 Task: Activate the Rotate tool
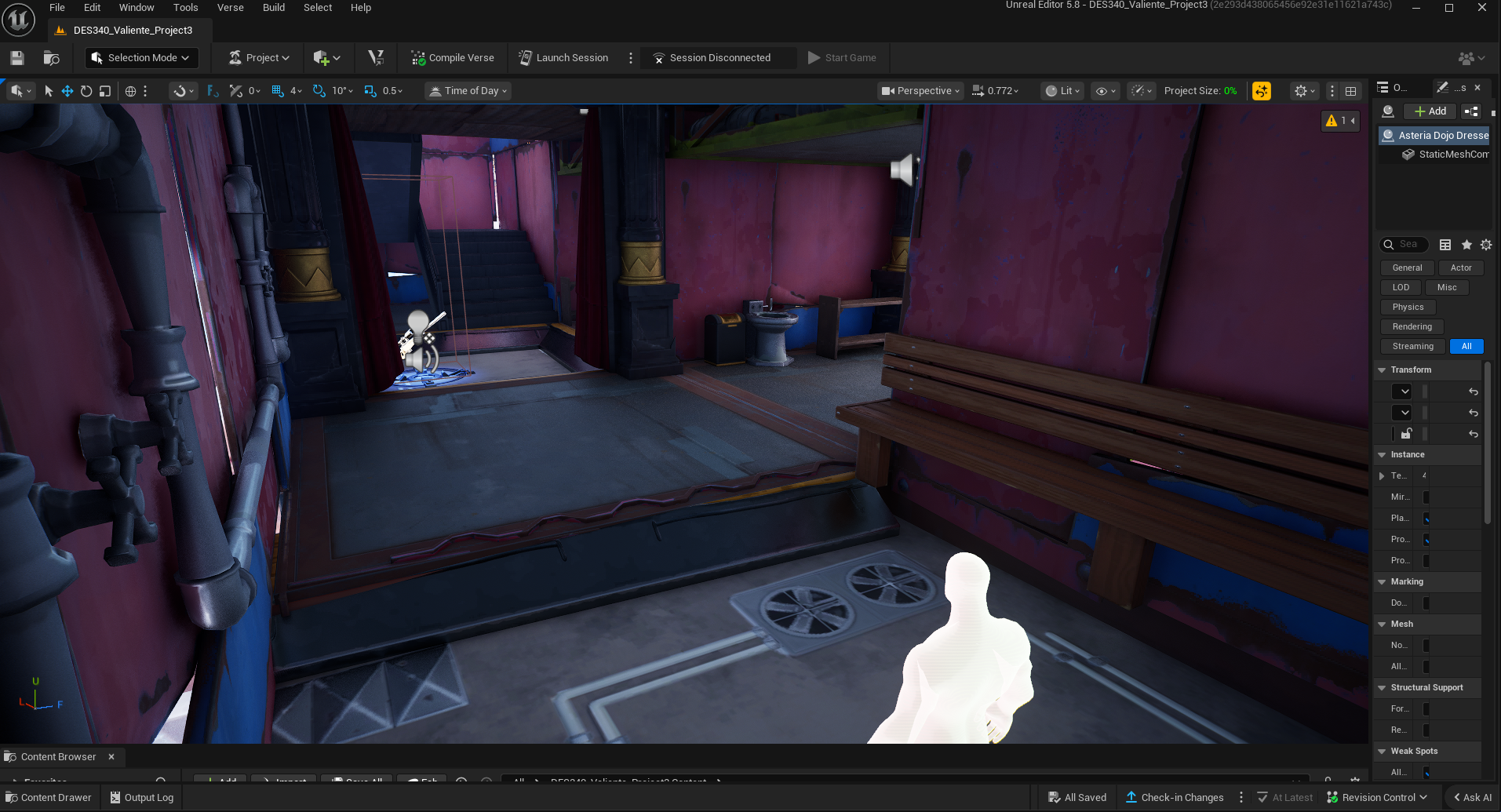point(86,91)
